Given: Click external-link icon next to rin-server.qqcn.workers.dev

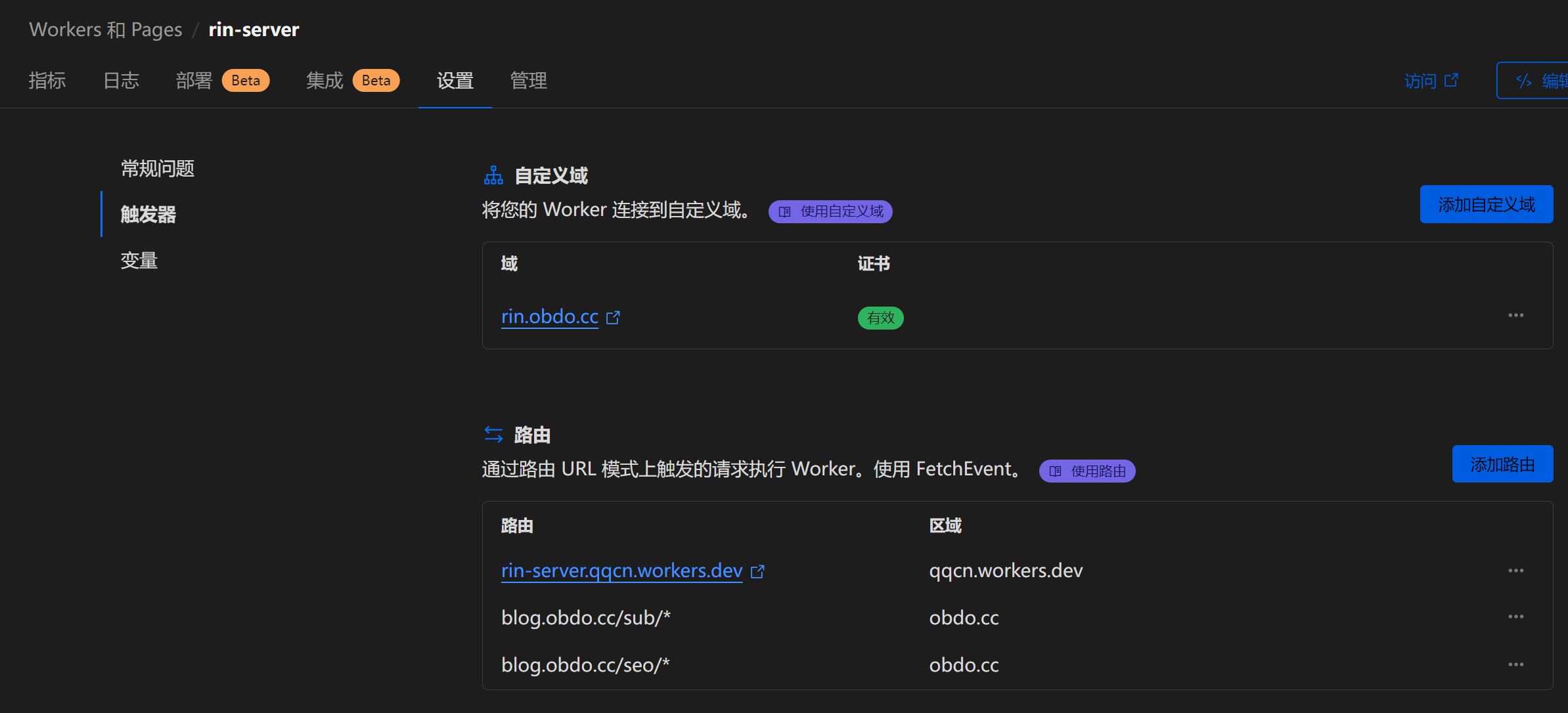Looking at the screenshot, I should click(x=758, y=571).
